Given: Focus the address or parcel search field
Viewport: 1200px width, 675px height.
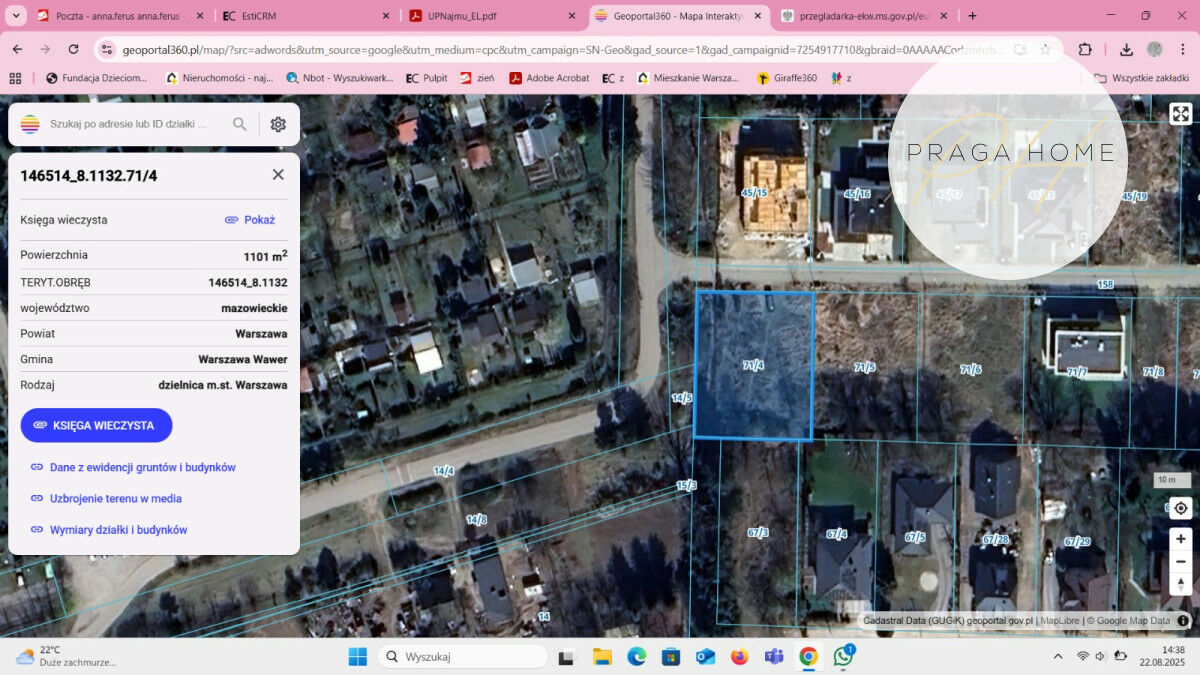Looking at the screenshot, I should pyautogui.click(x=135, y=124).
